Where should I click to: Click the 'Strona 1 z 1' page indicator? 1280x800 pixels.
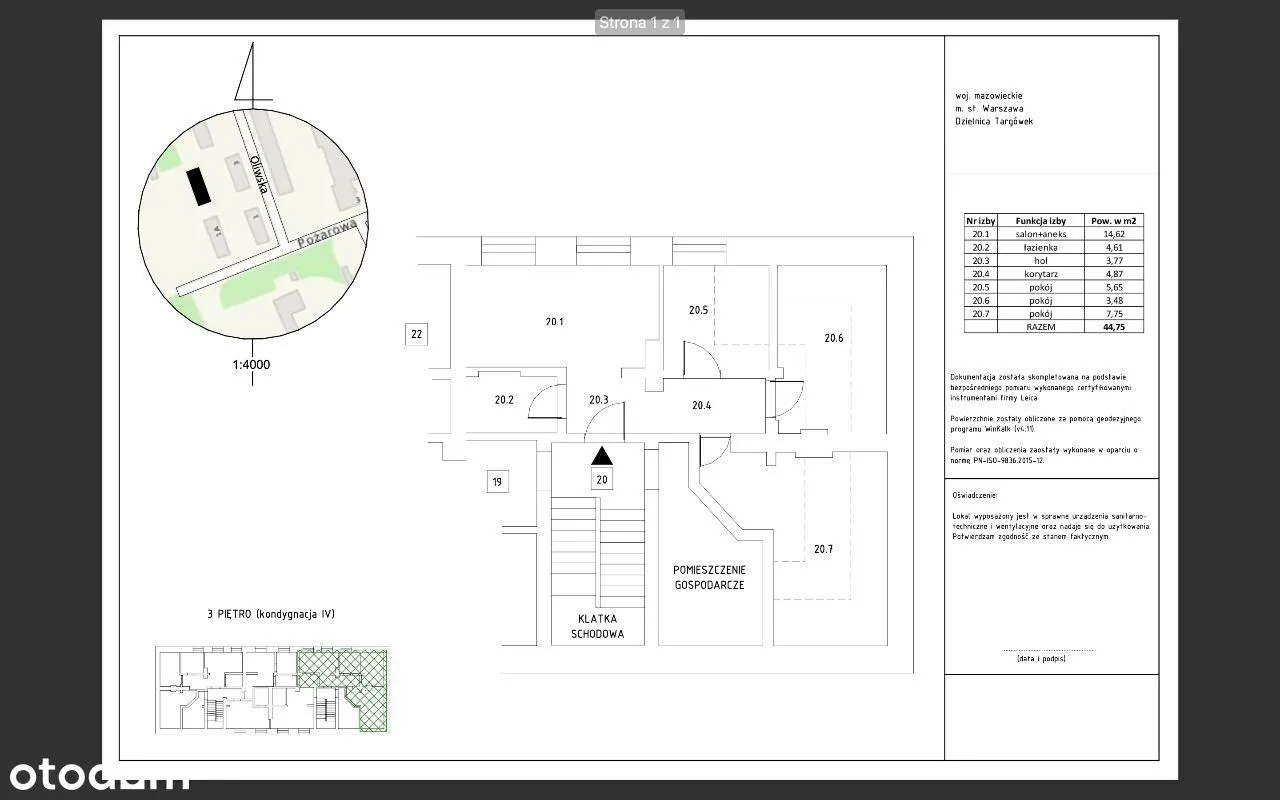[640, 22]
